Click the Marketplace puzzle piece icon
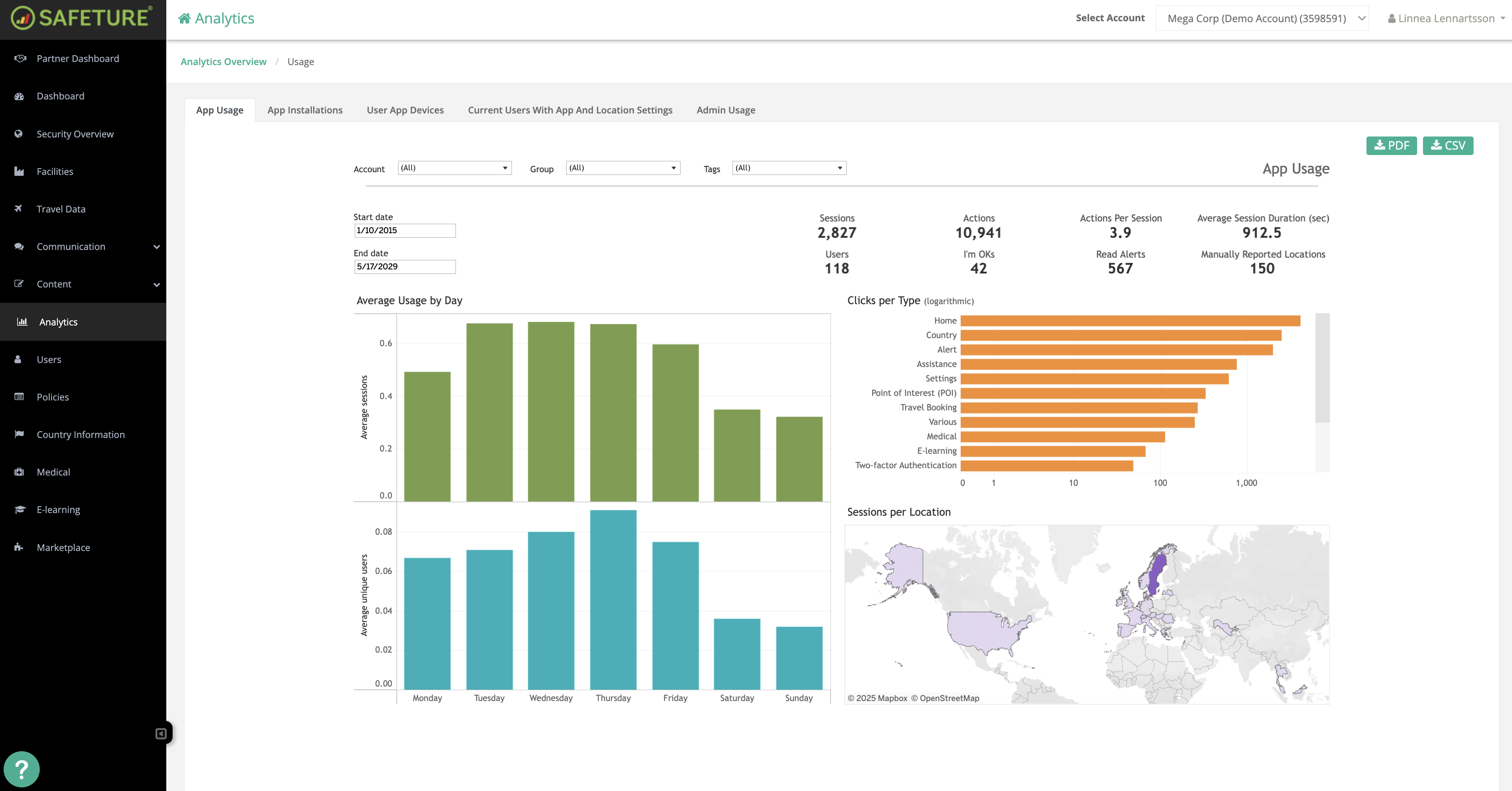Screen dimensions: 1512x791 pyautogui.click(x=19, y=547)
